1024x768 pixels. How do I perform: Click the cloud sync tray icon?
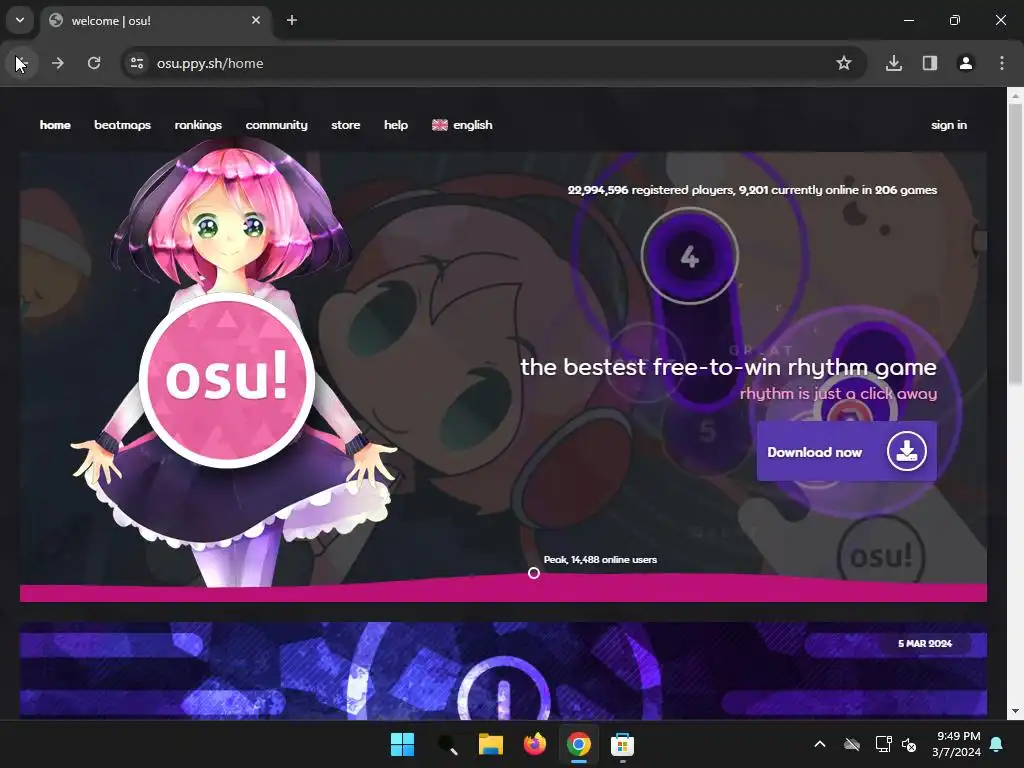852,744
